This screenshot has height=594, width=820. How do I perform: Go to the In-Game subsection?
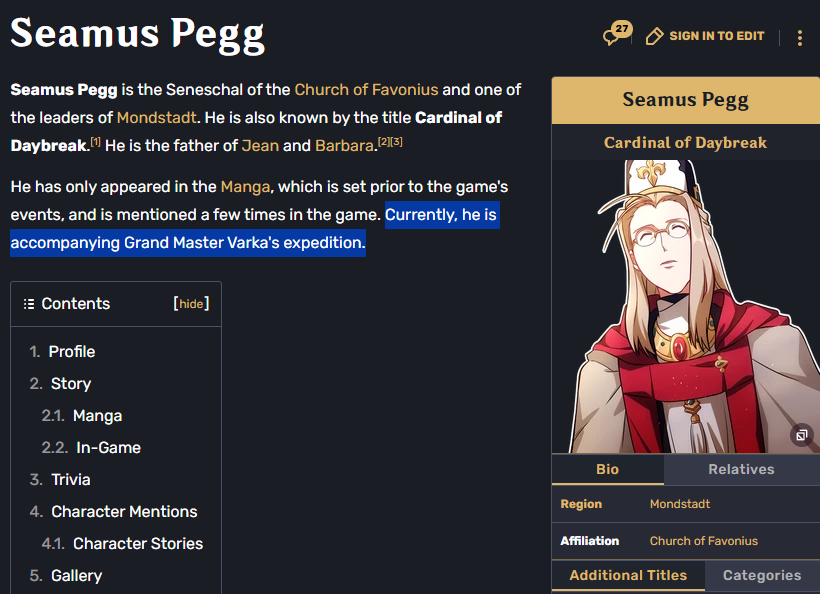(108, 448)
